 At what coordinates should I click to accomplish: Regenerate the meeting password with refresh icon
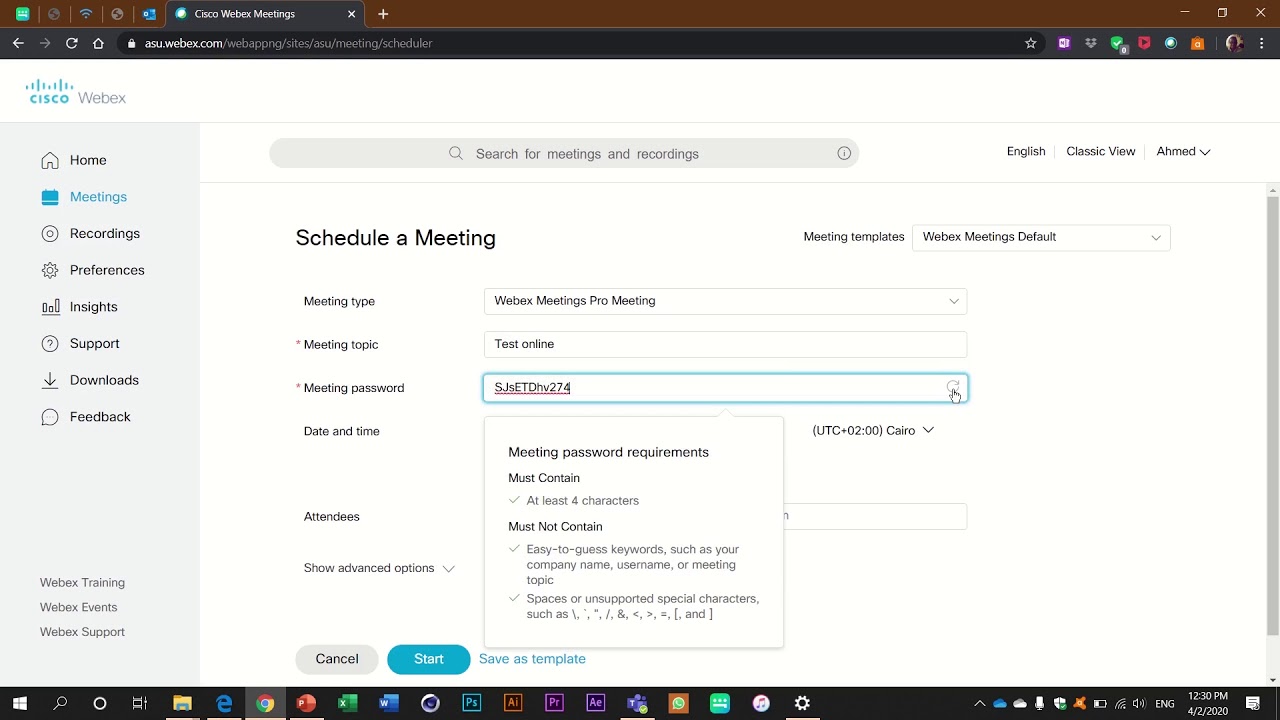(x=953, y=387)
